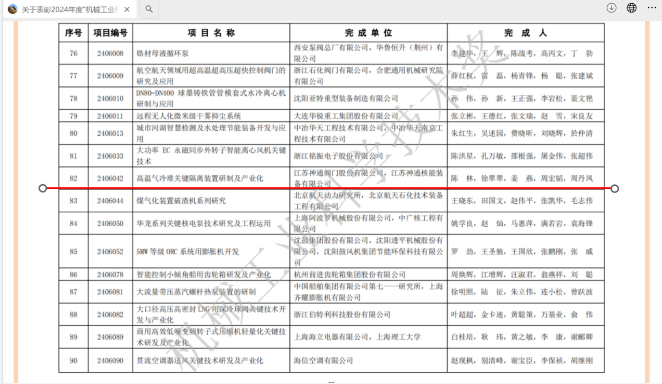Image resolution: width=662 pixels, height=384 pixels.
Task: Click the 海信空调有限公司 cell
Action: (x=369, y=361)
